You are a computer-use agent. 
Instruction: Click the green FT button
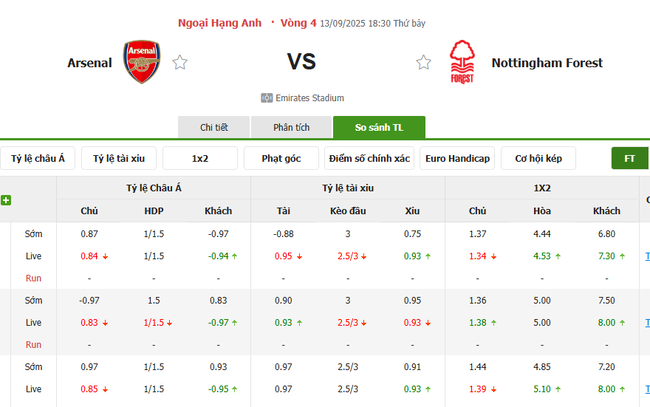click(630, 159)
